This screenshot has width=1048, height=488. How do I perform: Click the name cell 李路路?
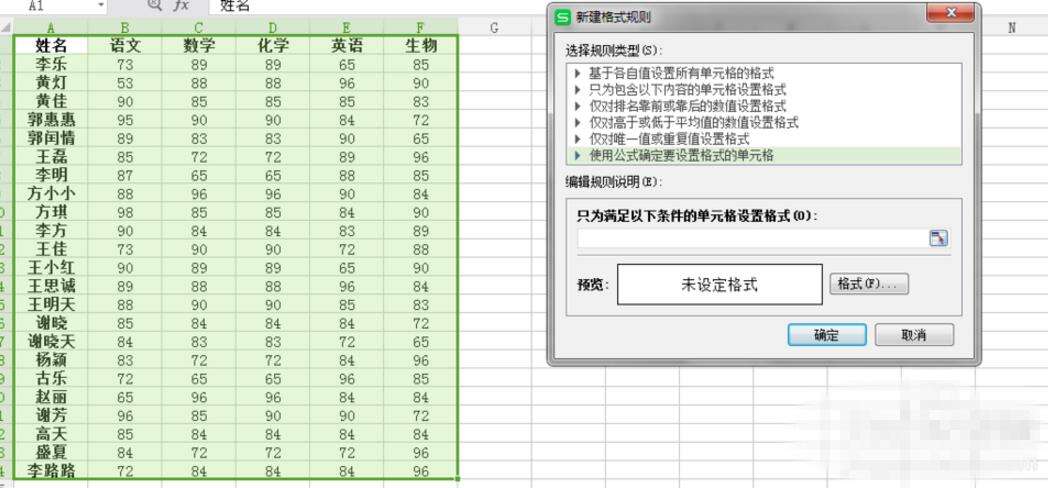(51, 471)
